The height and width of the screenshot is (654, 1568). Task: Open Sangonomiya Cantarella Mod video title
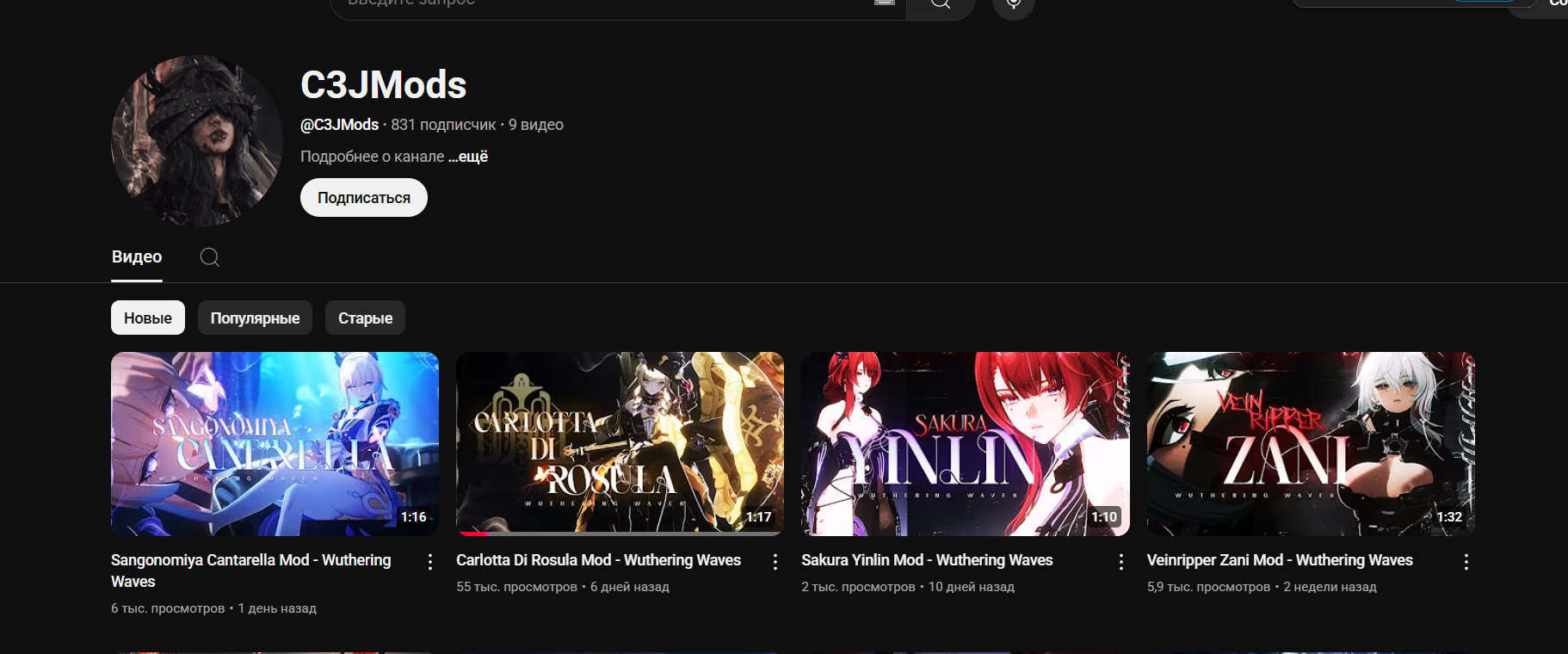(x=251, y=571)
